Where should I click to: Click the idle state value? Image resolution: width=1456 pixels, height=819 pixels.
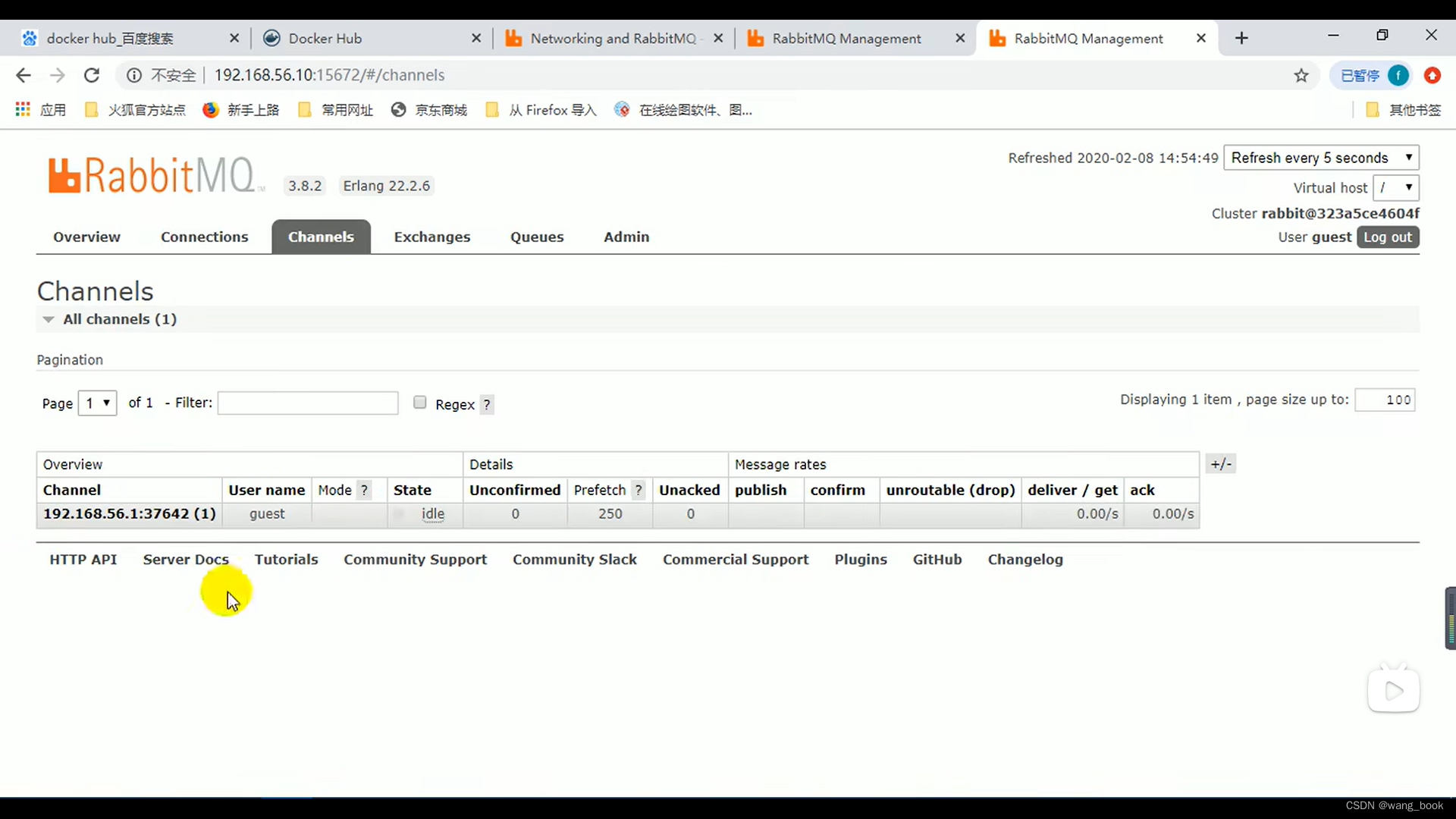(433, 513)
